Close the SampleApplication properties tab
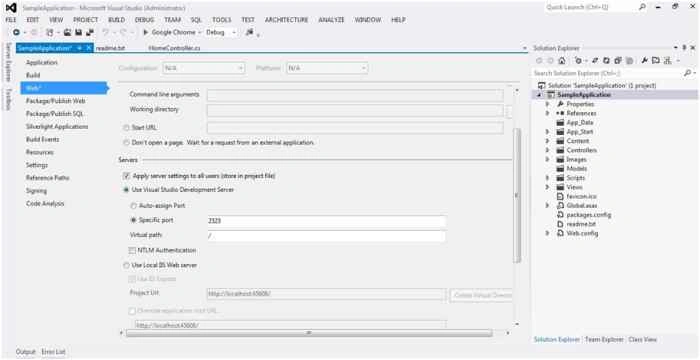The width and height of the screenshot is (700, 360). pos(88,48)
